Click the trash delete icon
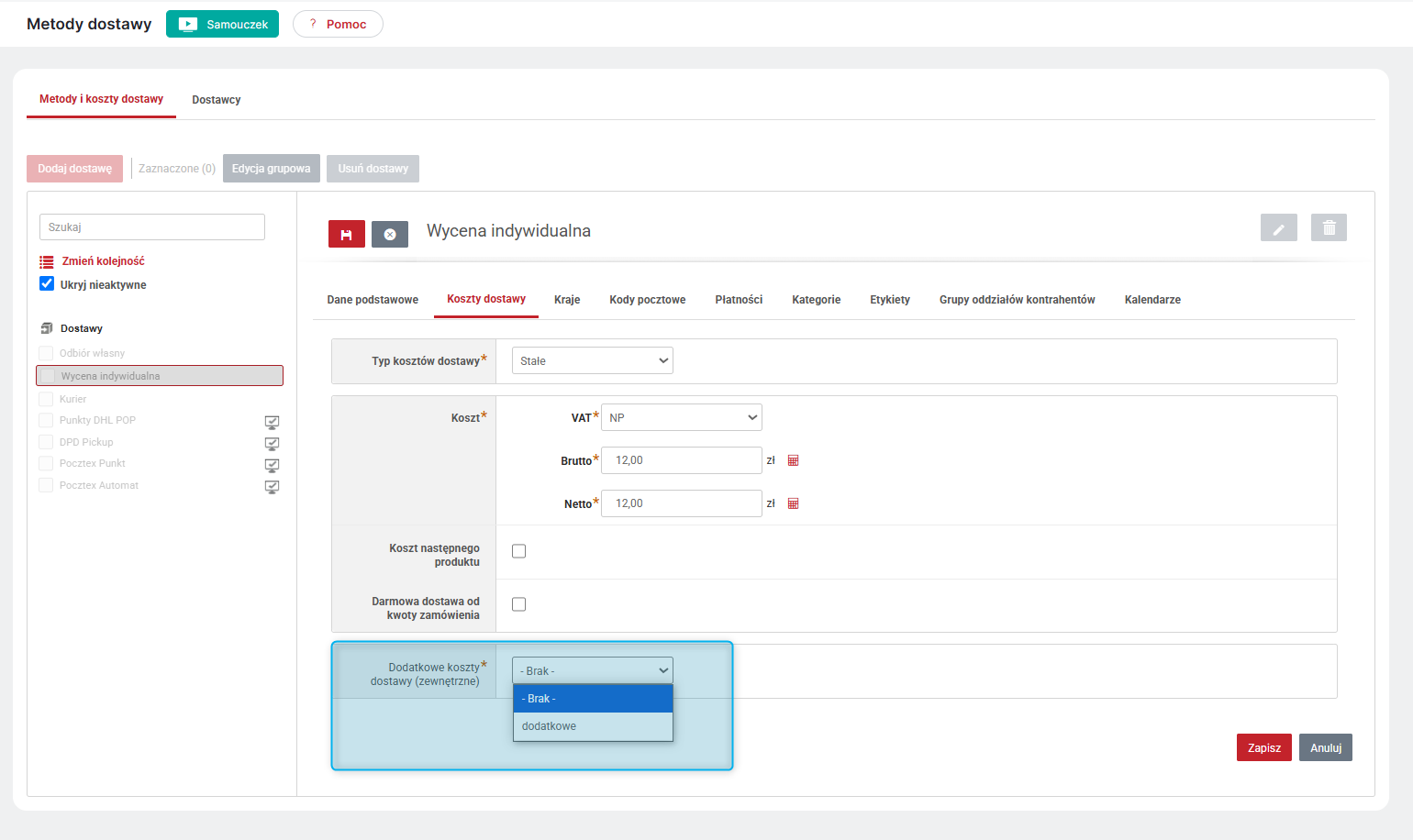This screenshot has height=840, width=1413. tap(1329, 228)
